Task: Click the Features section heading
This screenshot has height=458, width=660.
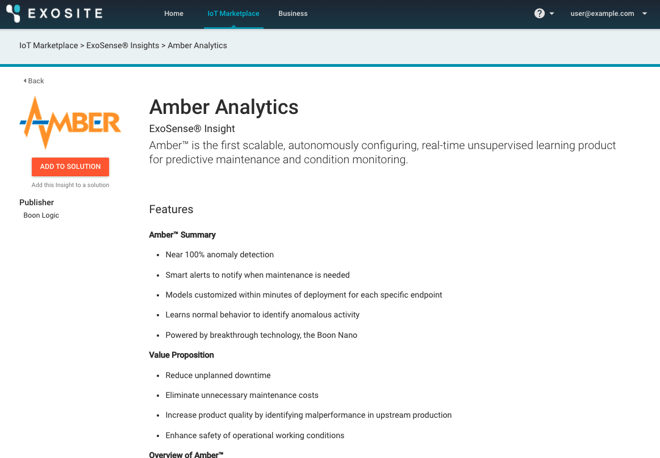Action: coord(171,209)
